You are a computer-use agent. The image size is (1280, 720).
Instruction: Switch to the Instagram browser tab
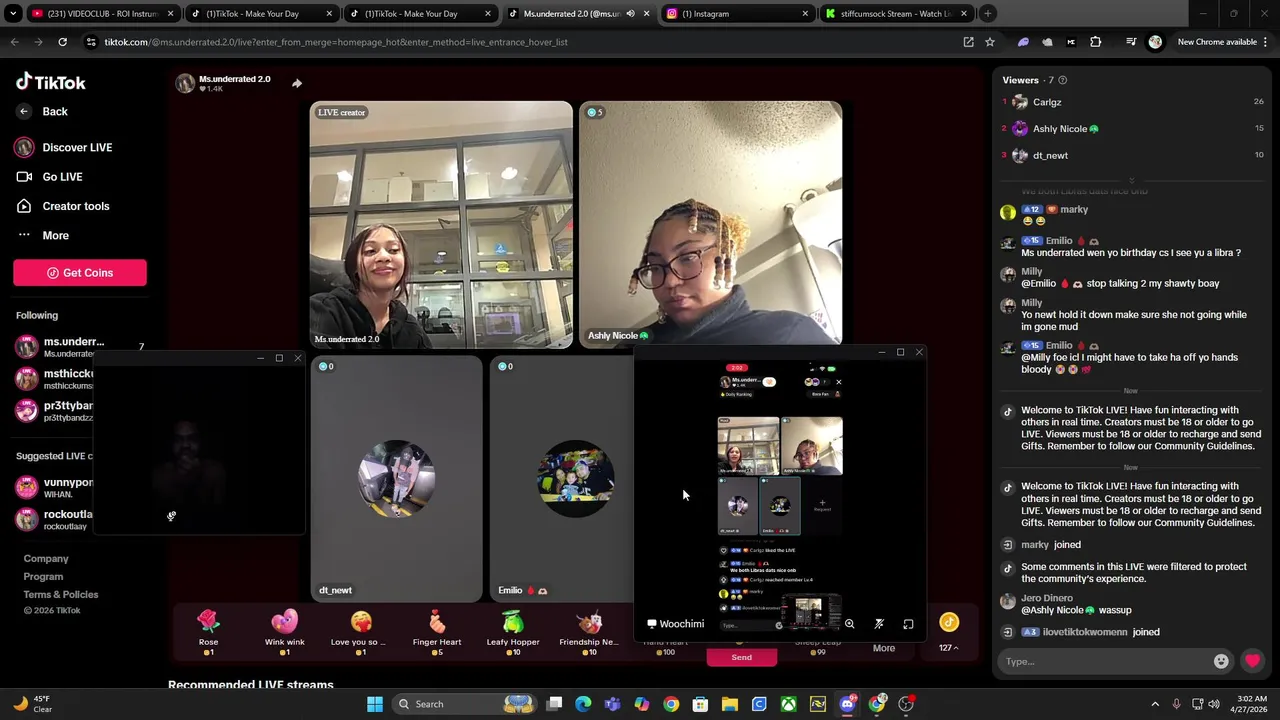(737, 14)
